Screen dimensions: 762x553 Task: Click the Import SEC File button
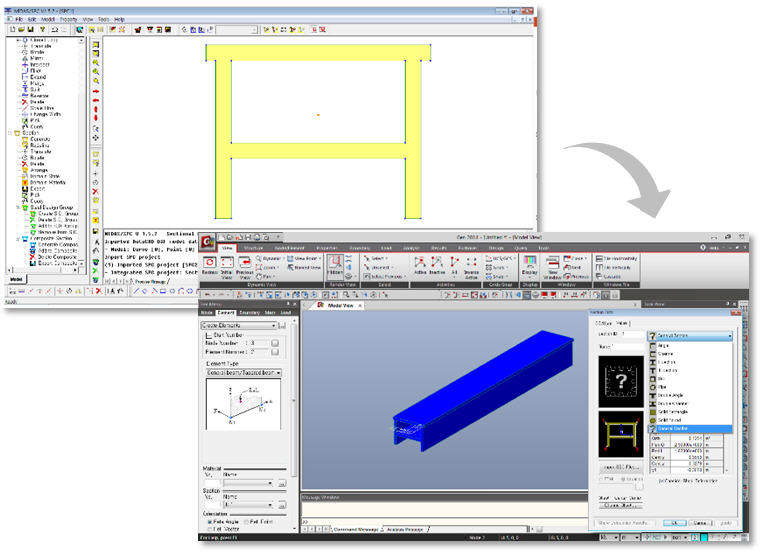[620, 466]
